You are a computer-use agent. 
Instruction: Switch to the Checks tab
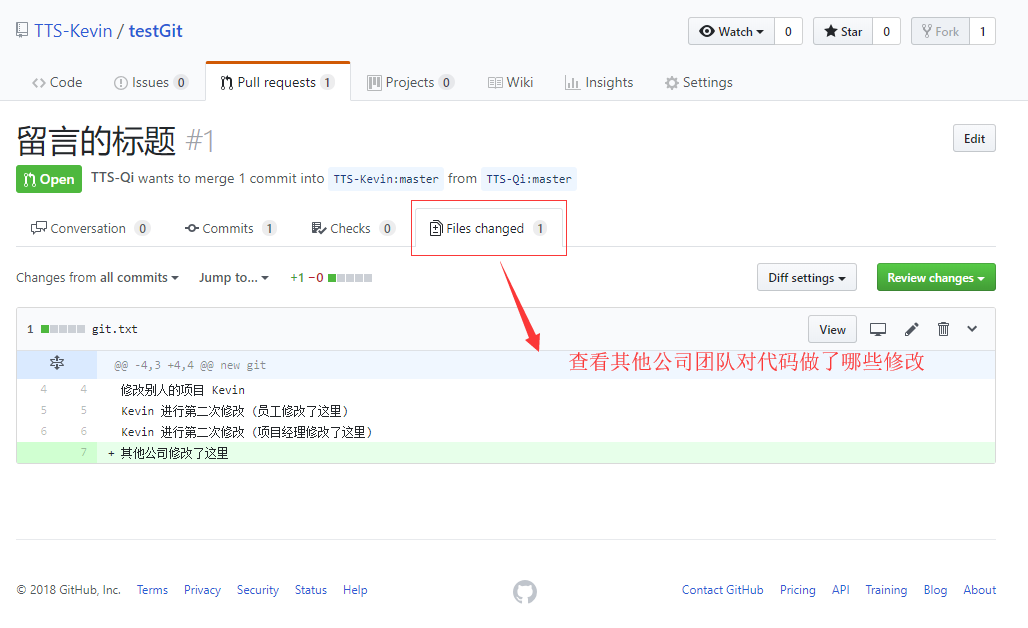pyautogui.click(x=353, y=228)
